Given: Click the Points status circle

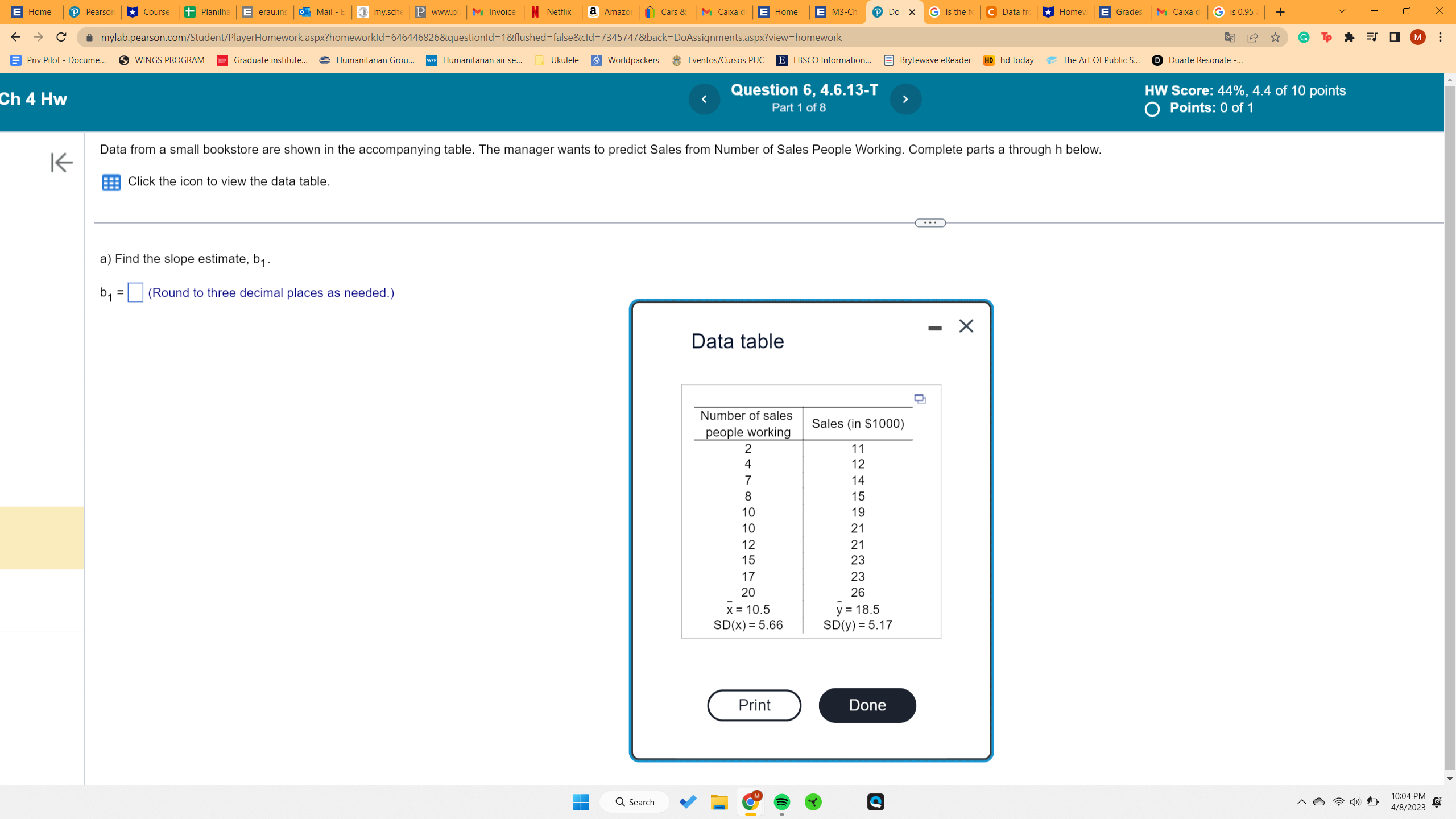Looking at the screenshot, I should coord(1152,109).
